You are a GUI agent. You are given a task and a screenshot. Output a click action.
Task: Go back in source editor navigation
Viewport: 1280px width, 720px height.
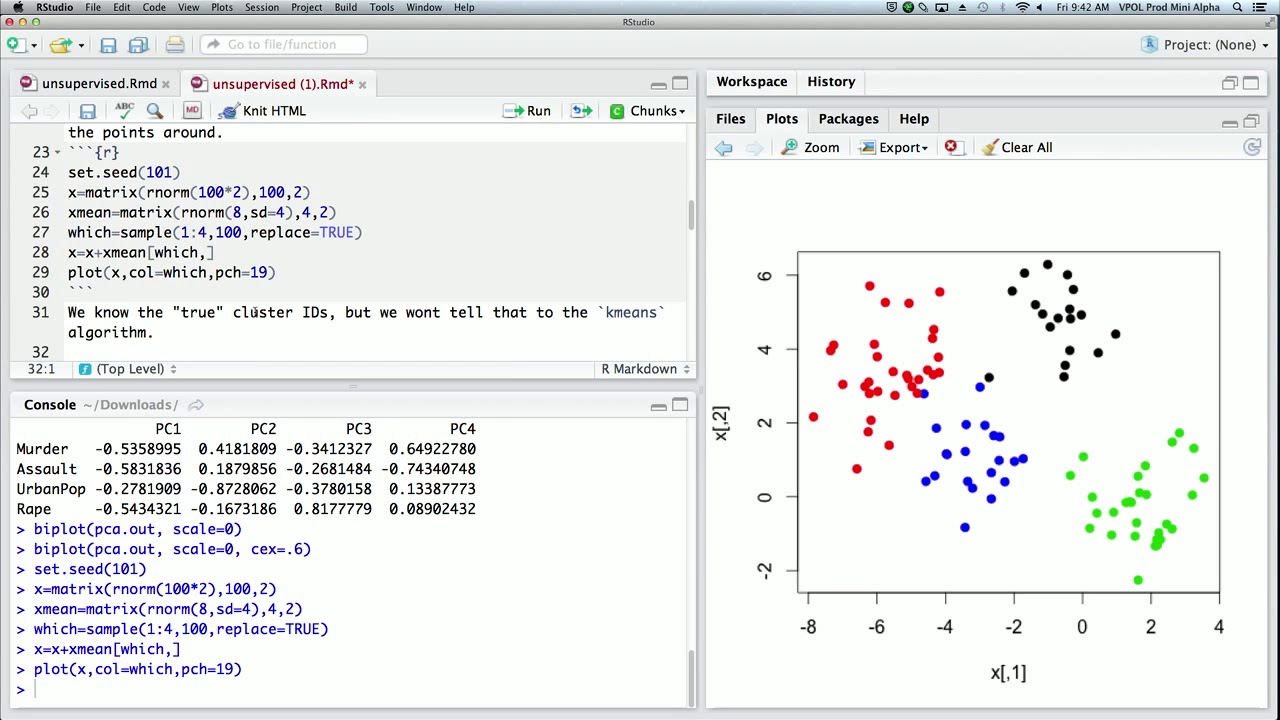(30, 111)
